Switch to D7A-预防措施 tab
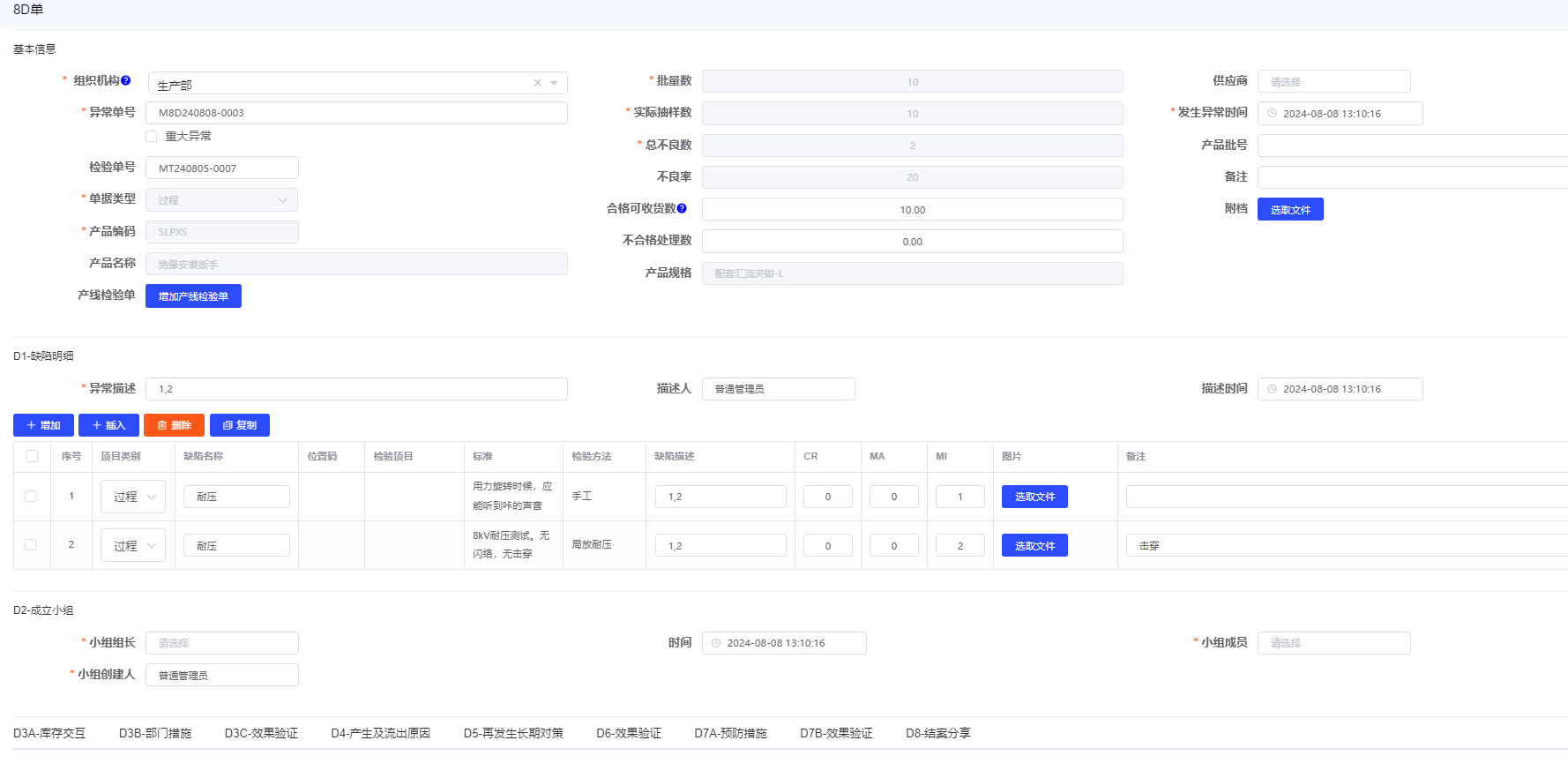This screenshot has width=1568, height=763. coord(730,733)
